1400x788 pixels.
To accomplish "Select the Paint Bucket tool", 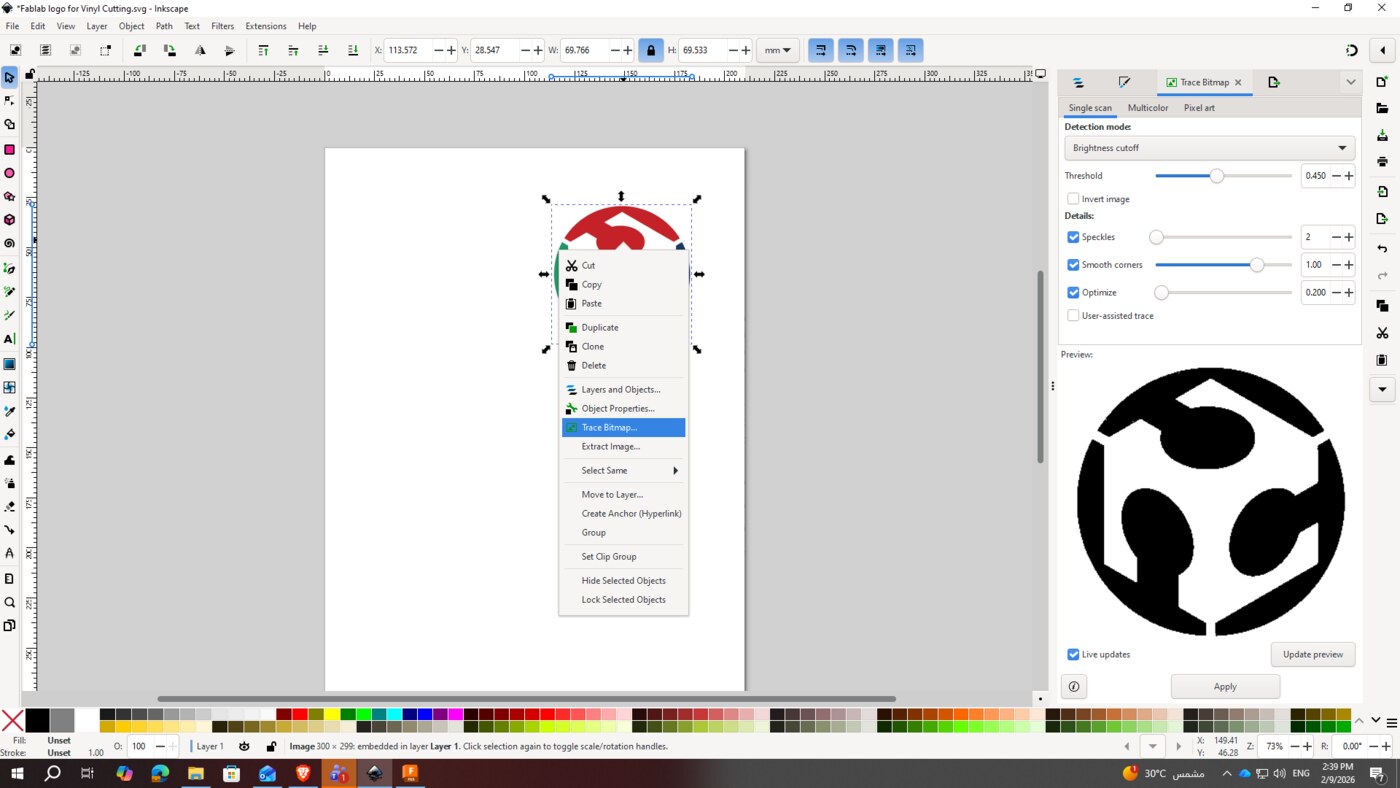I will (9, 435).
